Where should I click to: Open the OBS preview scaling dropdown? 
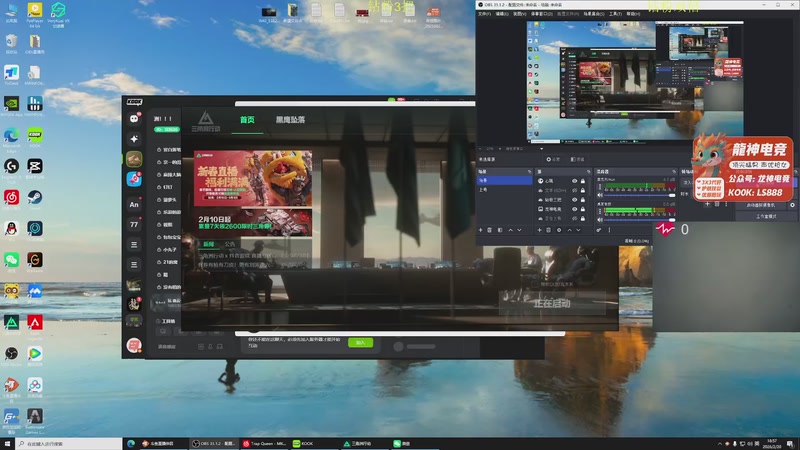tap(541, 149)
